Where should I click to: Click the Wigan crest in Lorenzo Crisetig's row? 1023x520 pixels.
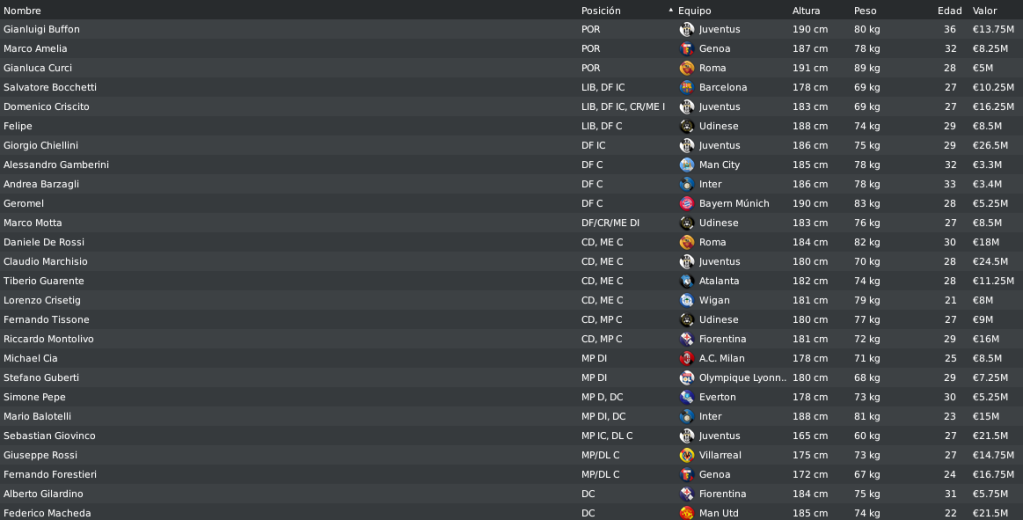coord(686,300)
